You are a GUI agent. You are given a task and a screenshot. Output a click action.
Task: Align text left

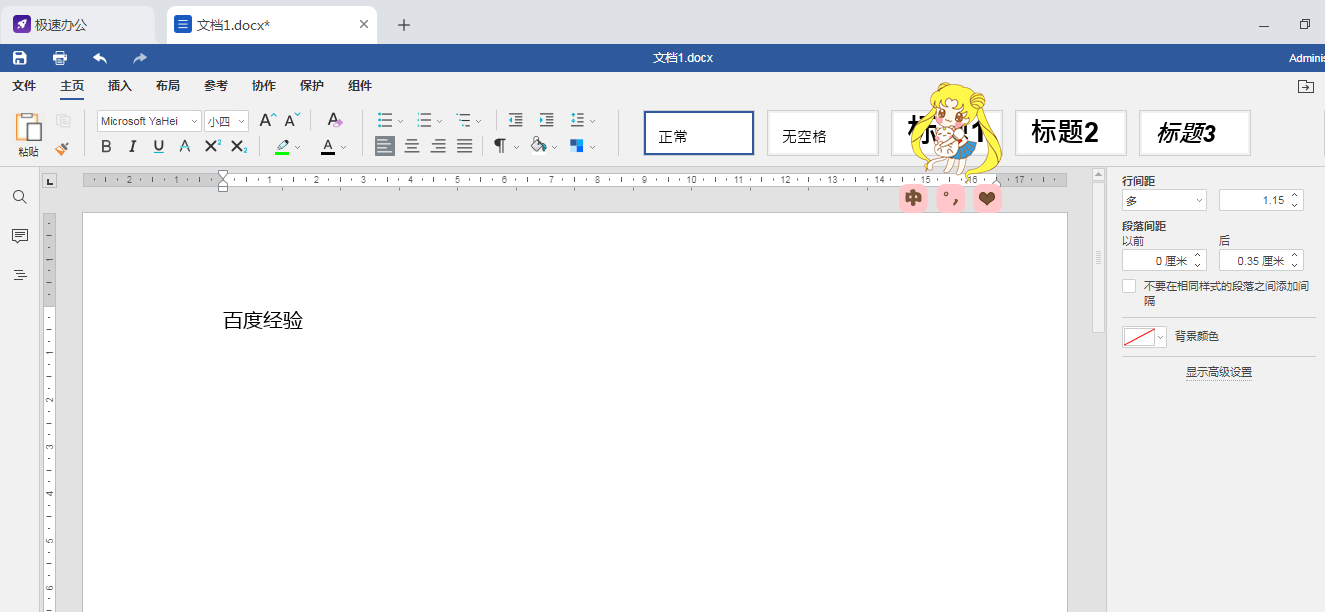click(x=385, y=147)
